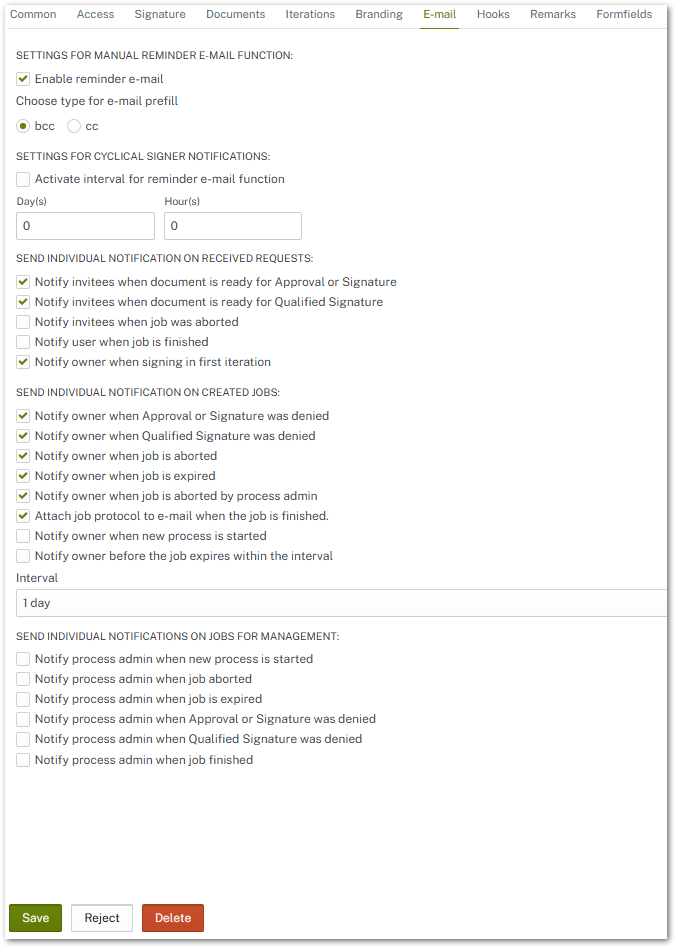Check Notify invitees when job was aborted
The image size is (676, 948).
click(x=23, y=322)
